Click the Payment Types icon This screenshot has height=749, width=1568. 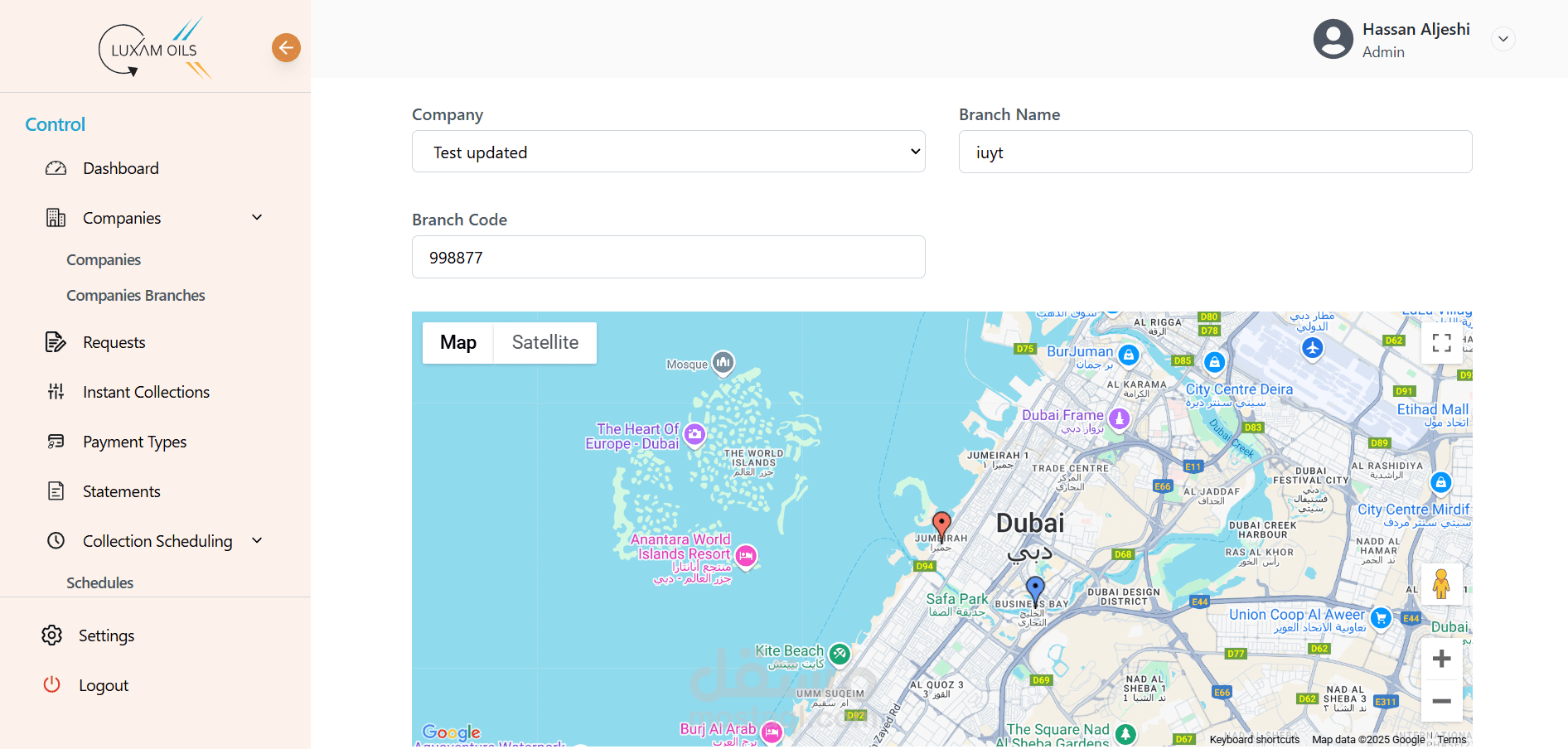[56, 442]
